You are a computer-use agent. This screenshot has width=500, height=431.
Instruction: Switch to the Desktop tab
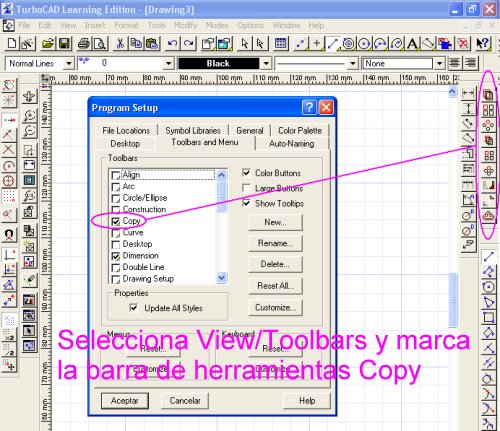125,144
